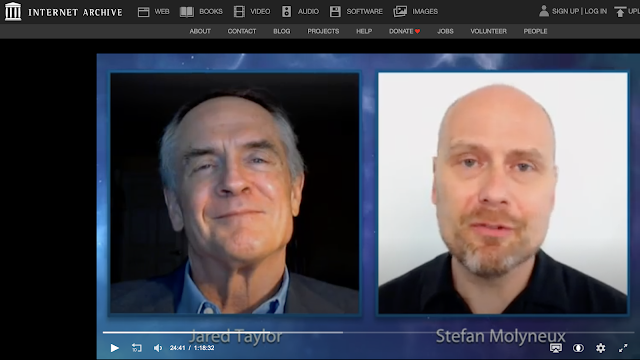The image size is (640, 360).
Task: Click the user avatar icon
Action: click(543, 11)
